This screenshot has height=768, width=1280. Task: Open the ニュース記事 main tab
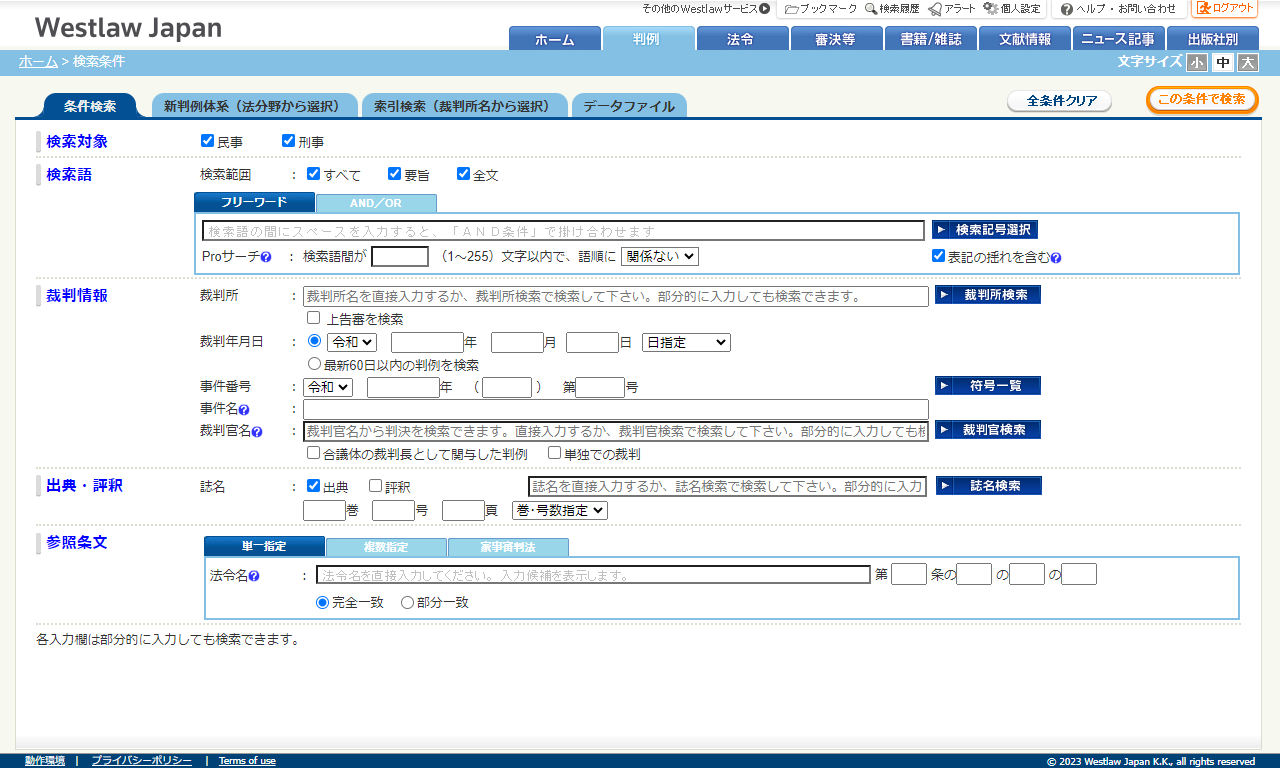click(1118, 39)
